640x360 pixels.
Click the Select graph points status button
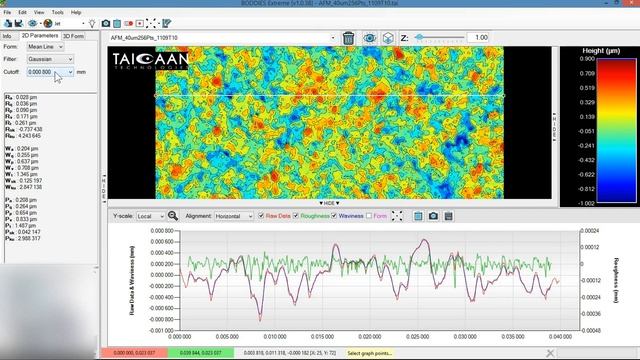pyautogui.click(x=369, y=353)
